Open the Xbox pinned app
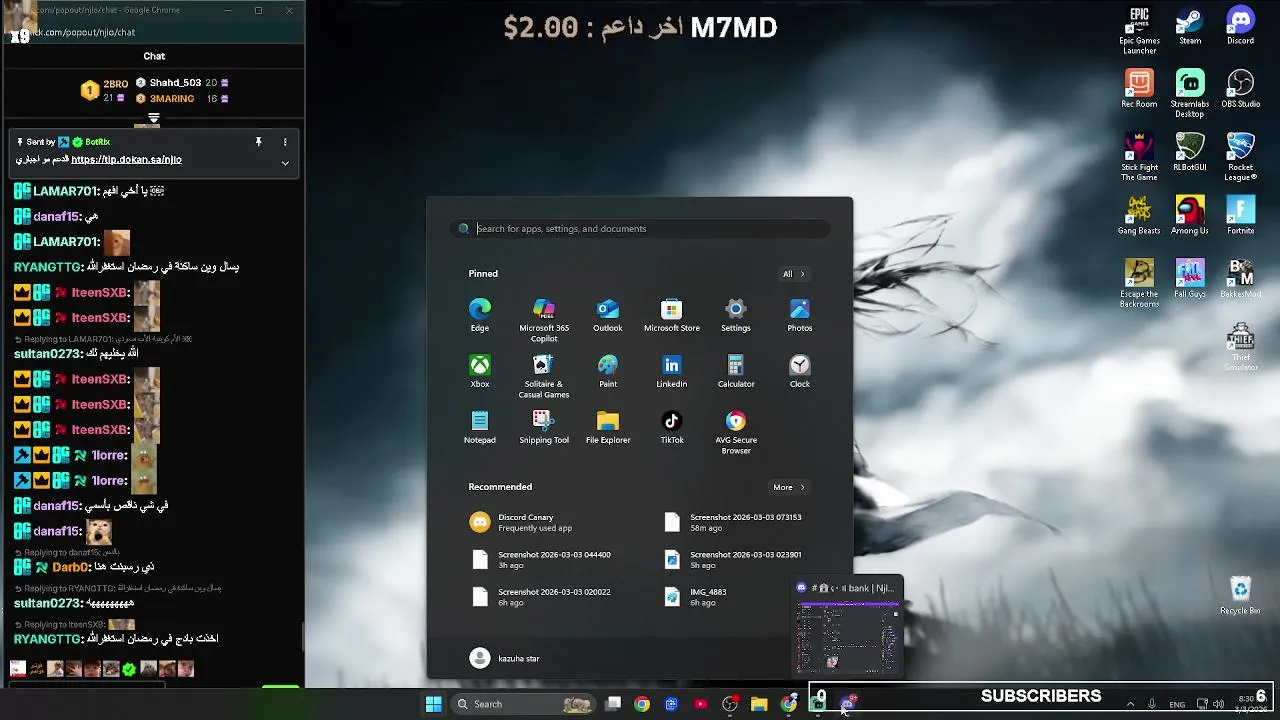 click(480, 370)
